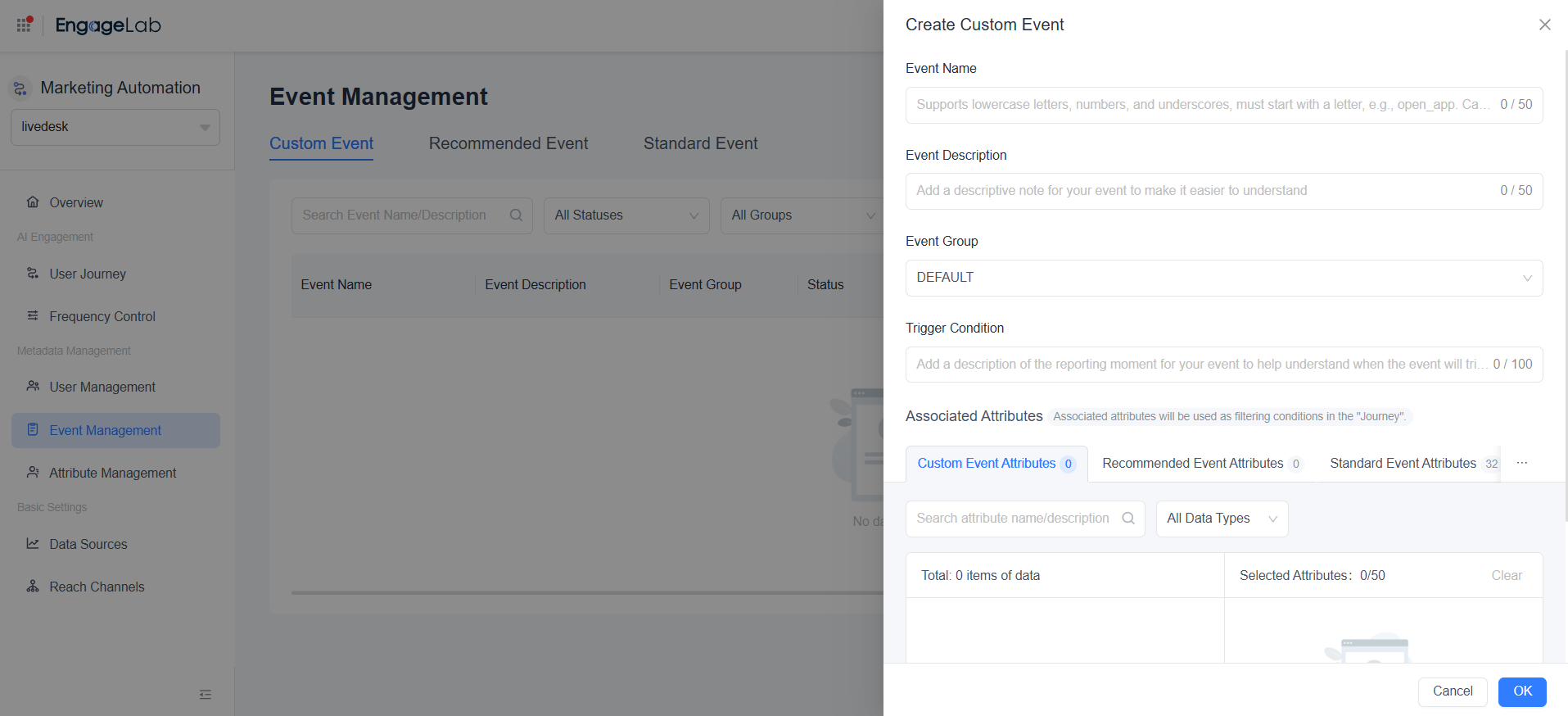Click the Data Sources chart icon
Image resolution: width=1568 pixels, height=716 pixels.
pyautogui.click(x=33, y=544)
